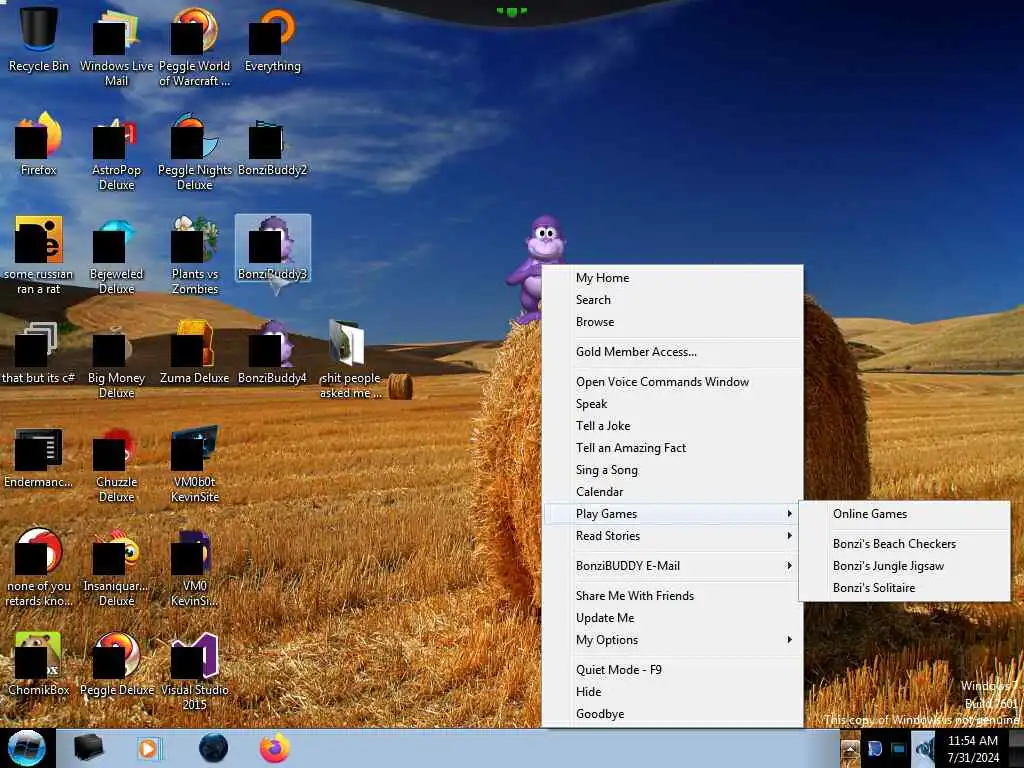This screenshot has width=1024, height=768.
Task: Choose Browse in the Bonzi menu
Action: [x=673, y=322]
